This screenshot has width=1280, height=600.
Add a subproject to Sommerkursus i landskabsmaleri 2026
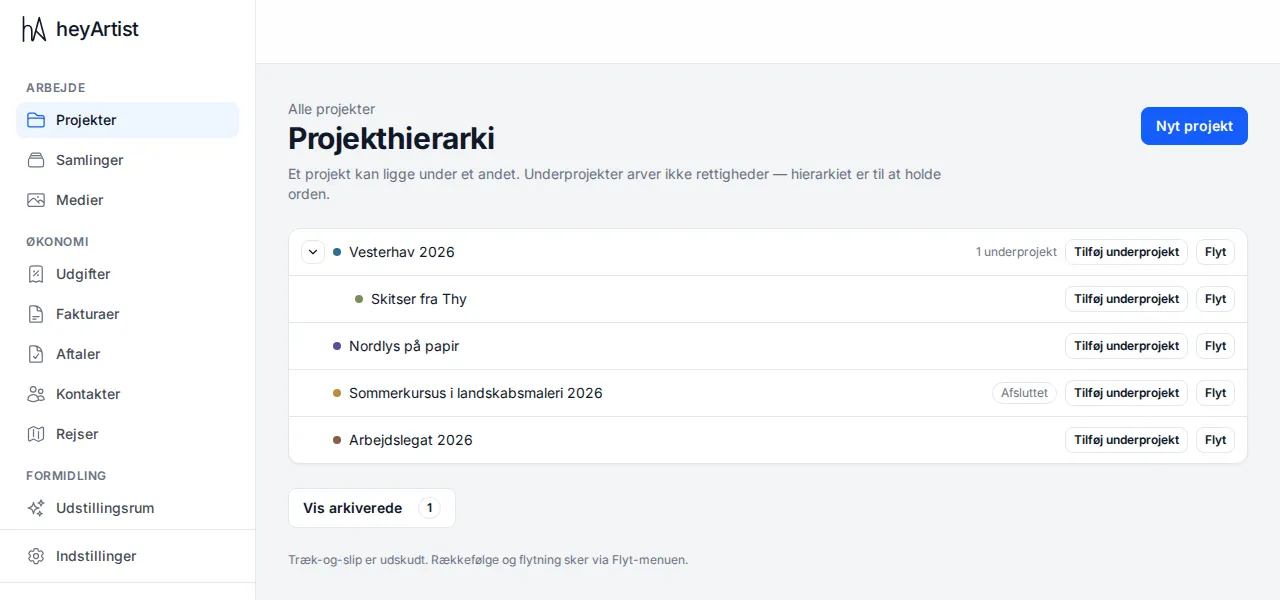point(1126,393)
